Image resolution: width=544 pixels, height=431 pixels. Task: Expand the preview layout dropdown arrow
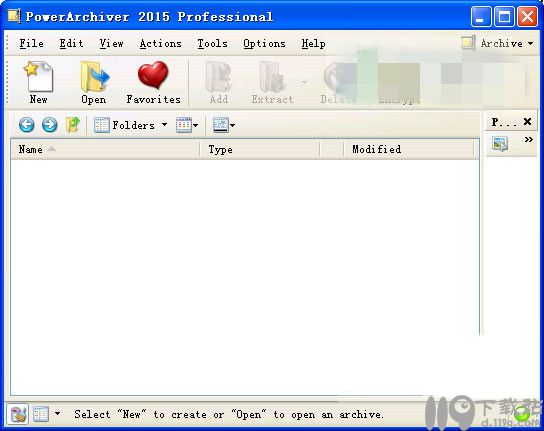232,125
